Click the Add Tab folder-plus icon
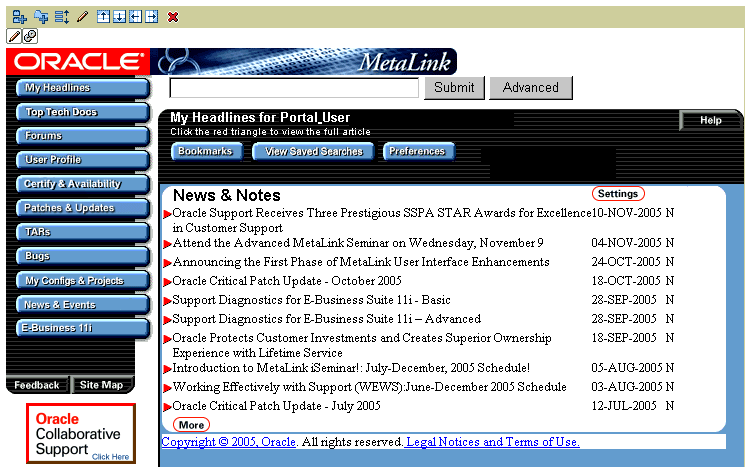 pyautogui.click(x=41, y=17)
